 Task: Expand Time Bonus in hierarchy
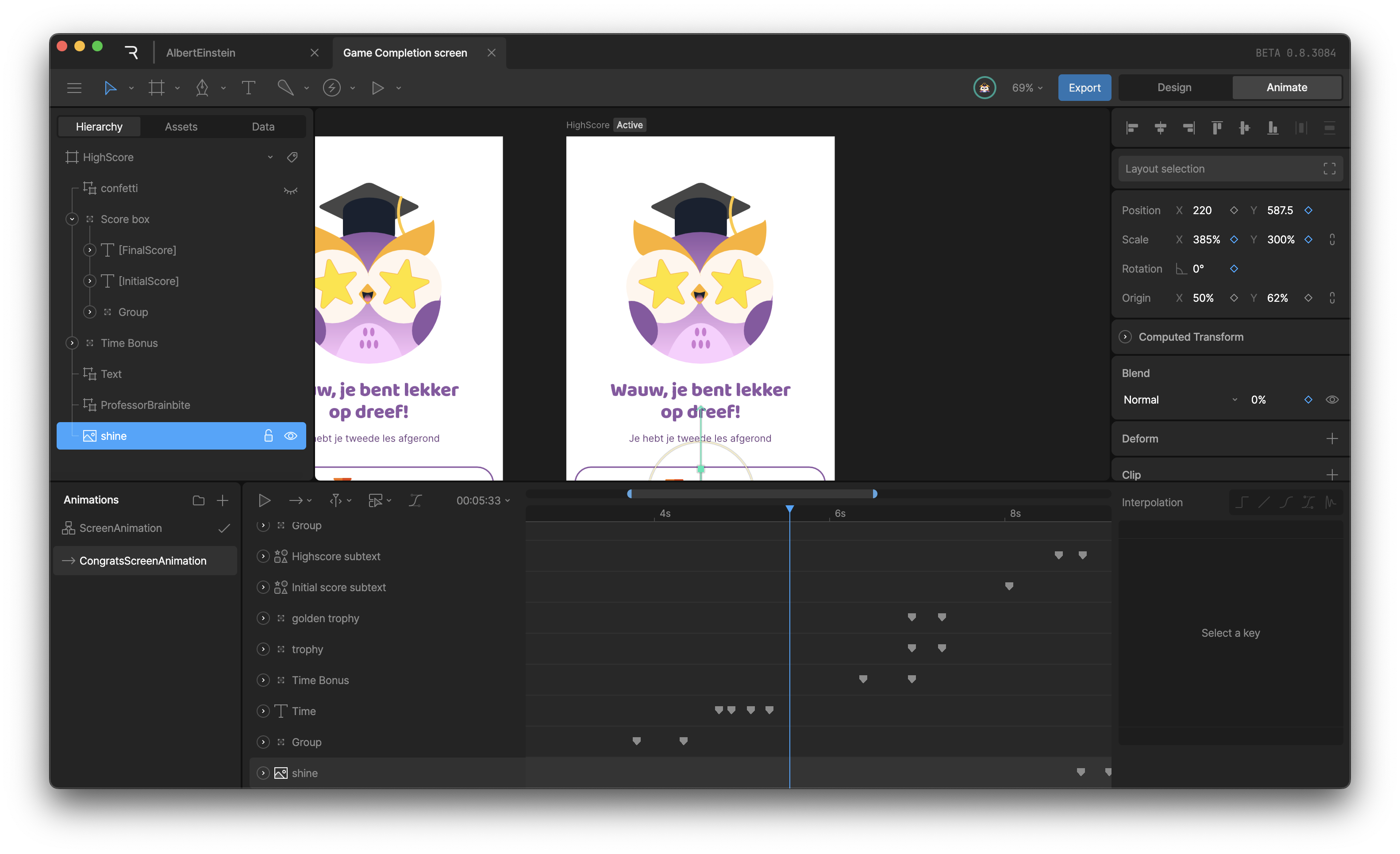(x=72, y=342)
